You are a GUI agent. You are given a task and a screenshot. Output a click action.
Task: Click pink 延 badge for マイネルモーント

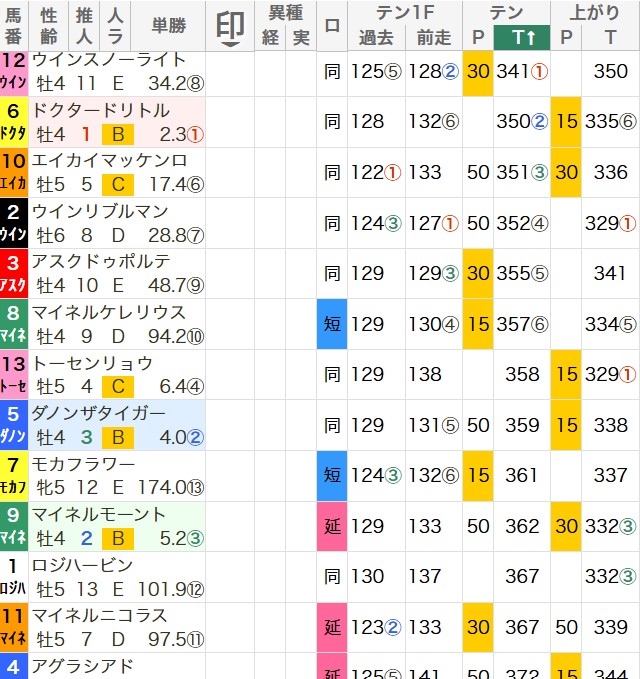pos(332,527)
